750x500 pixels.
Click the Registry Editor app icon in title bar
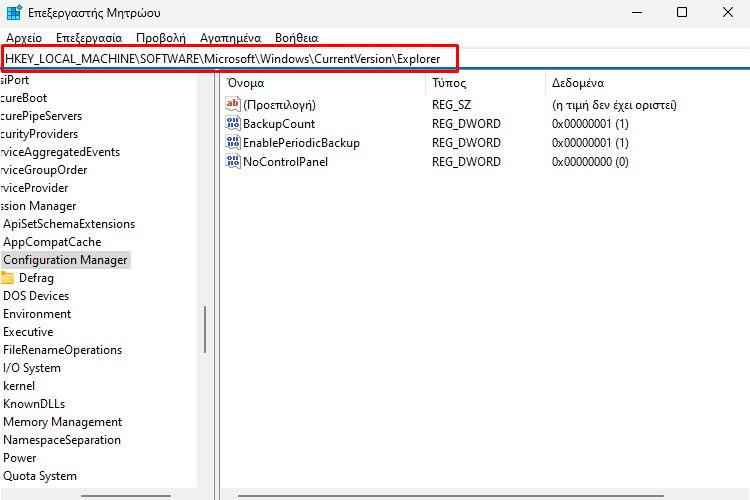coord(14,12)
